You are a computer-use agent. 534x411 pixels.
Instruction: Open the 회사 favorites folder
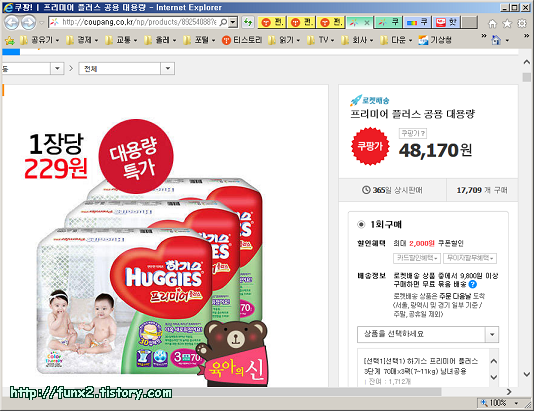click(x=357, y=40)
